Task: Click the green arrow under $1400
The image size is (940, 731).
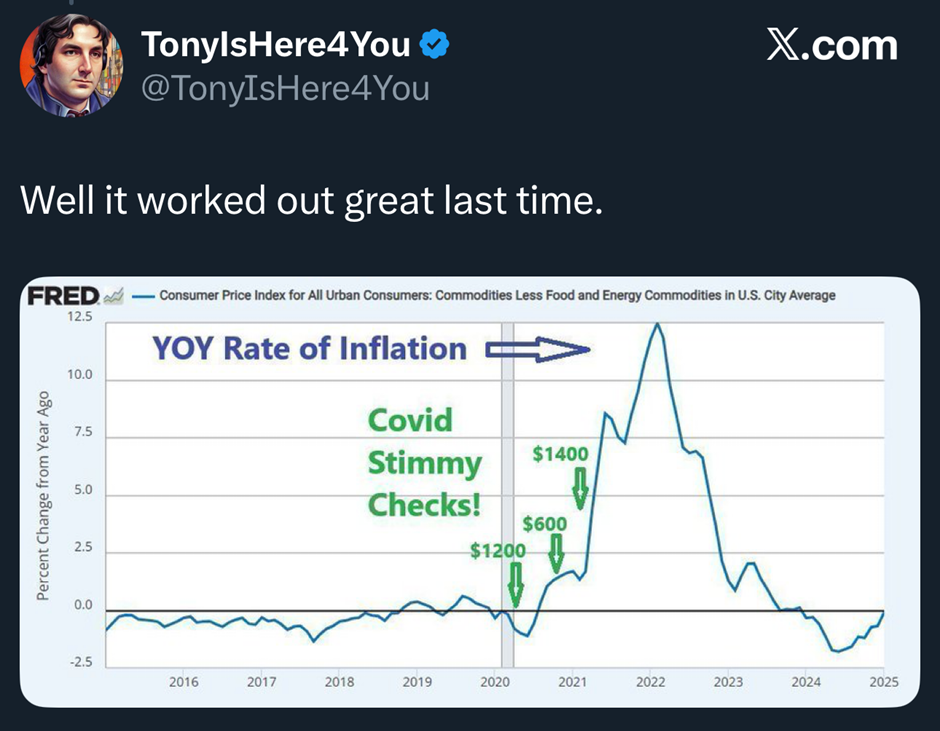Action: tap(580, 488)
